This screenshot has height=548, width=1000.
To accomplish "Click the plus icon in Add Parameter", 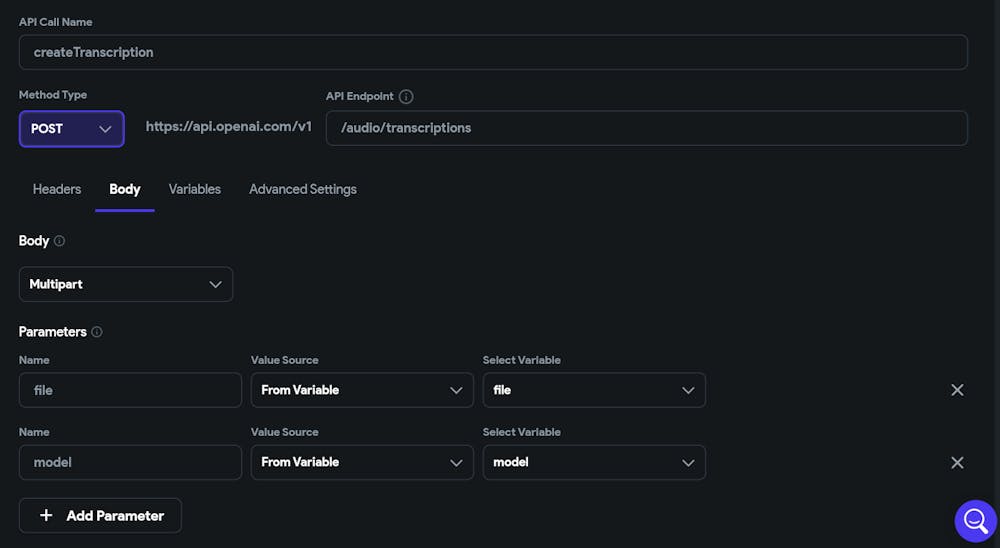I will (x=46, y=516).
